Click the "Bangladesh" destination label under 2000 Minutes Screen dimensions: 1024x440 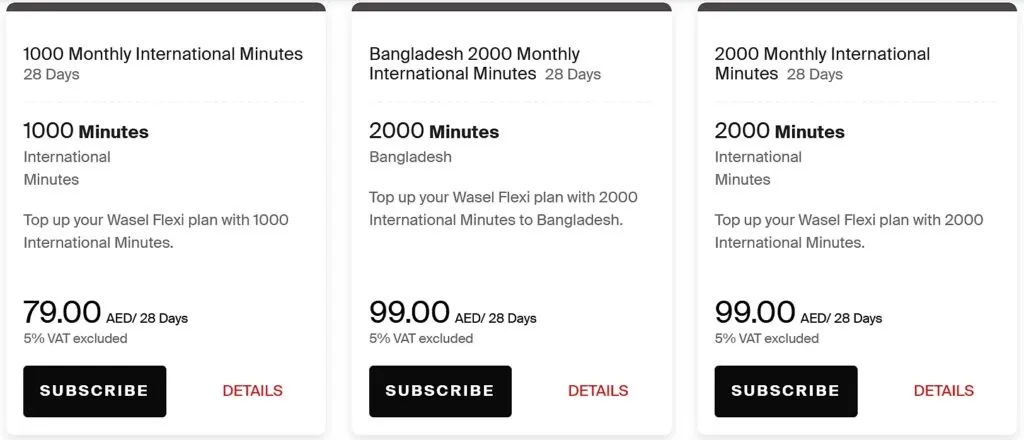coord(410,157)
